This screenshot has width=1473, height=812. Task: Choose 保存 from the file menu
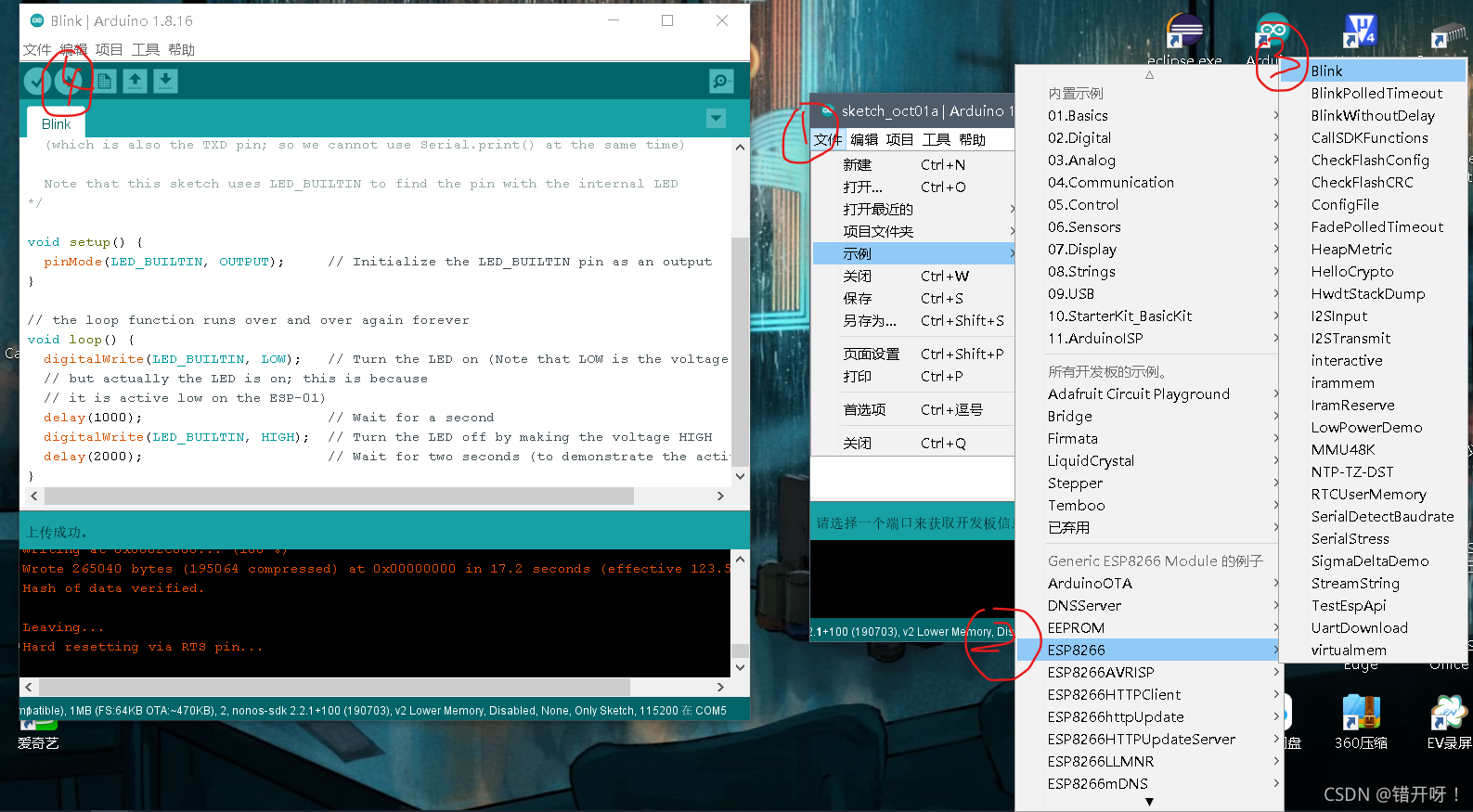point(913,298)
